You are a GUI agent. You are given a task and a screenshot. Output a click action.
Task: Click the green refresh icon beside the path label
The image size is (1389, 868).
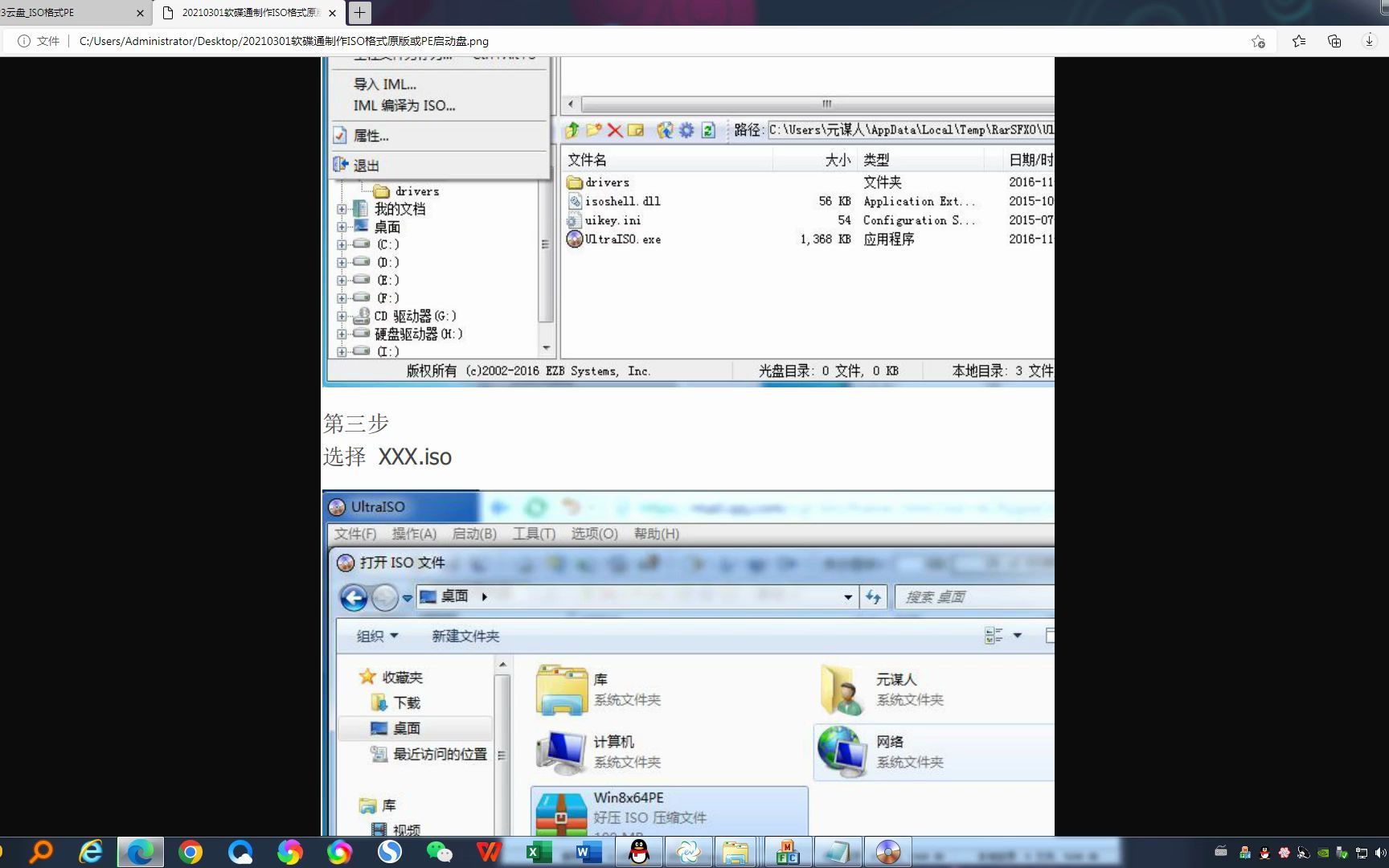coord(708,130)
